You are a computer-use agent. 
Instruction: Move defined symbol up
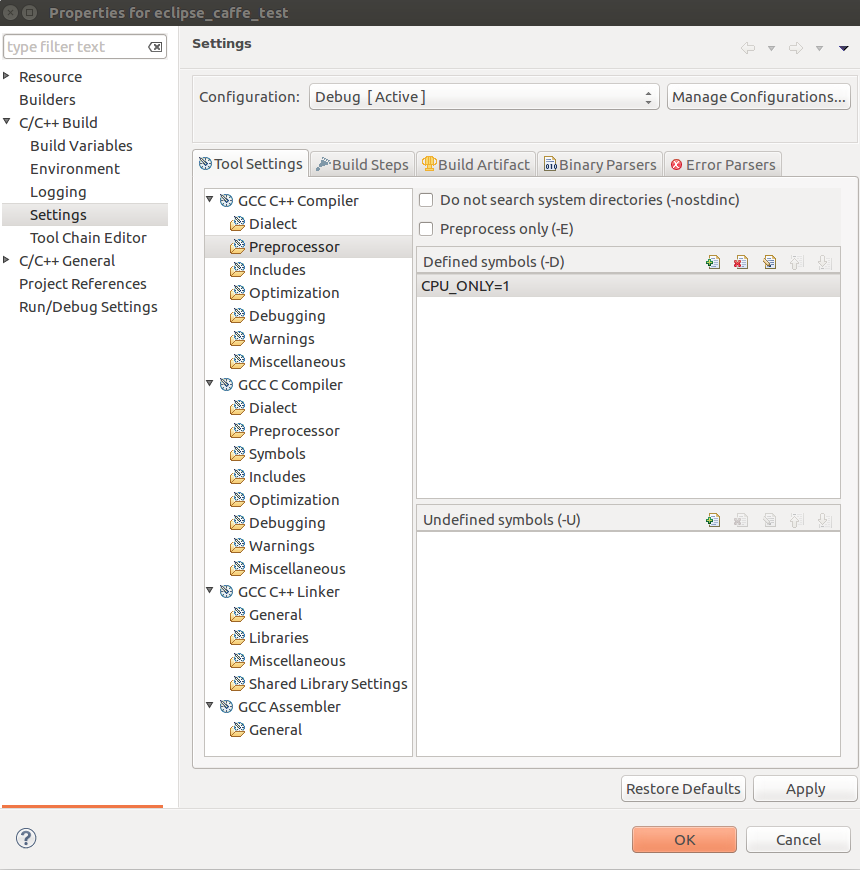click(x=797, y=262)
